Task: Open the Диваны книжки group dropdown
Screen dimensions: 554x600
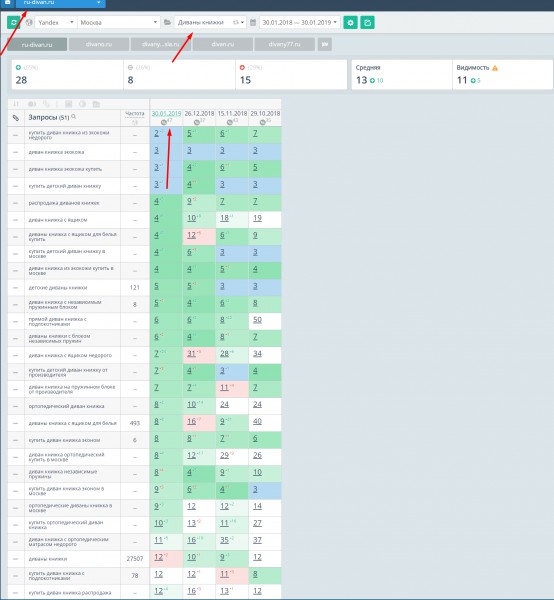Action: 210,23
